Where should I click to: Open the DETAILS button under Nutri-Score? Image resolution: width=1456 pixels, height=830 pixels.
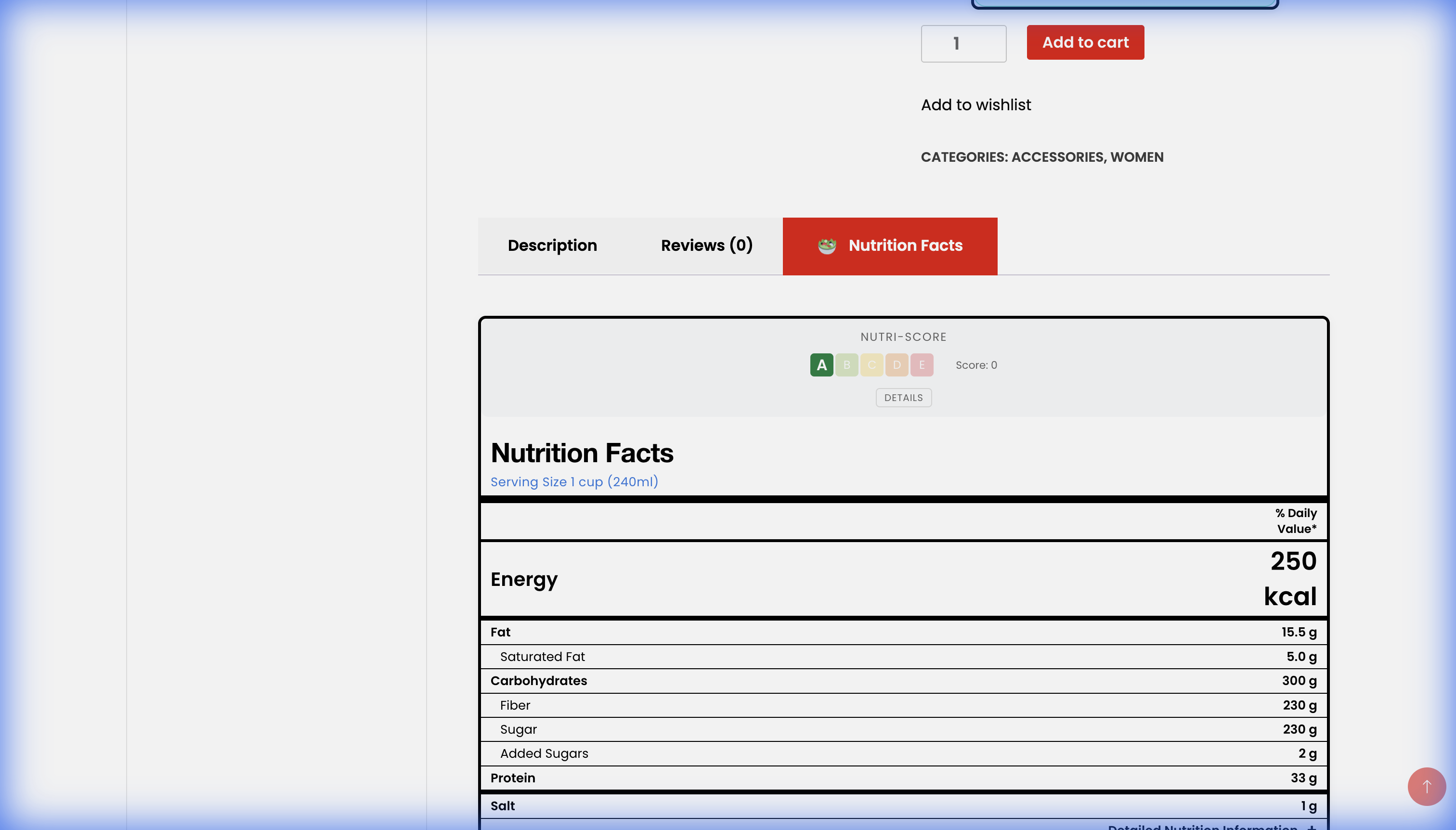tap(903, 397)
